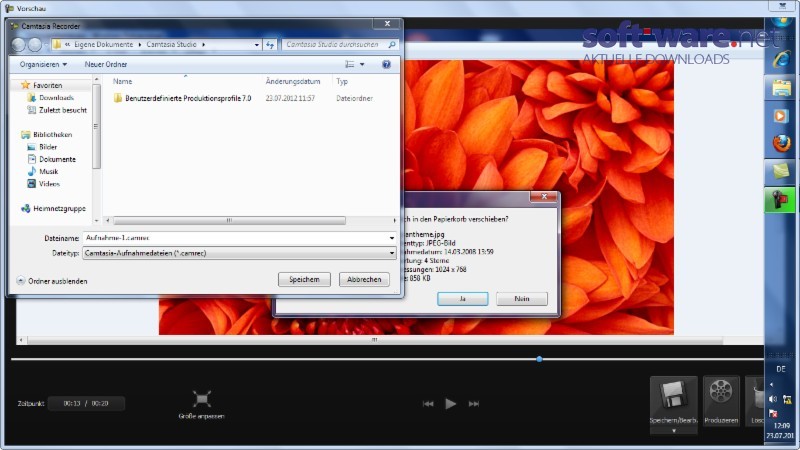This screenshot has height=450, width=800.
Task: Open view options dropdown arrow beside view icon
Action: (x=362, y=64)
